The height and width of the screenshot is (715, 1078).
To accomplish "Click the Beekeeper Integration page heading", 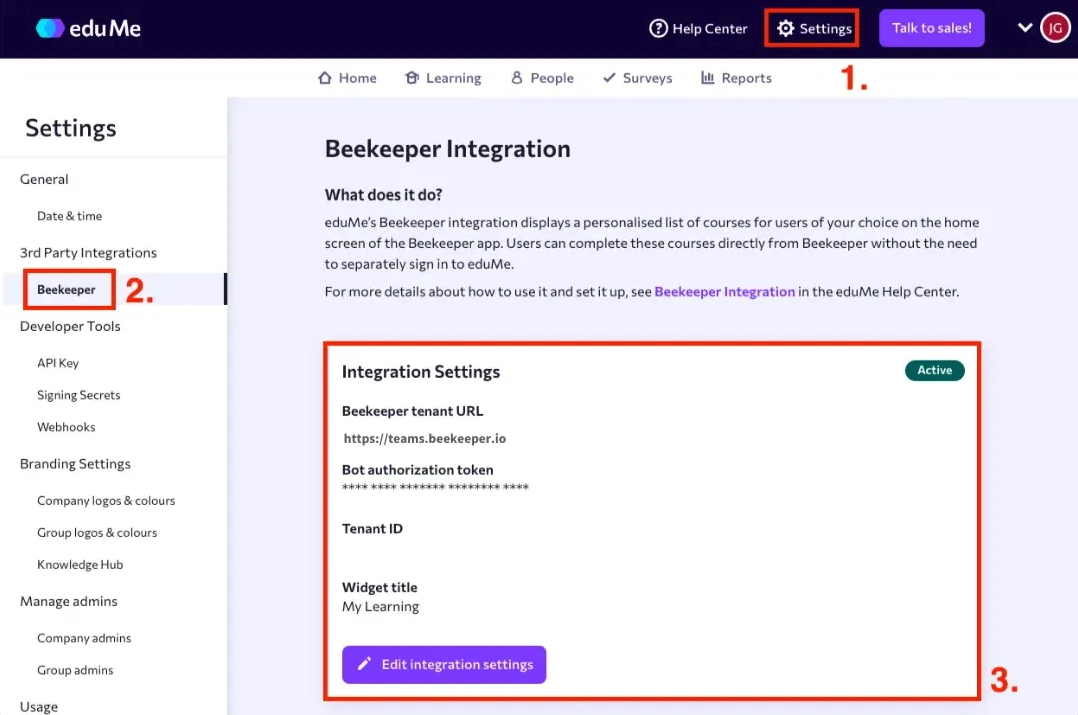I will [x=448, y=148].
